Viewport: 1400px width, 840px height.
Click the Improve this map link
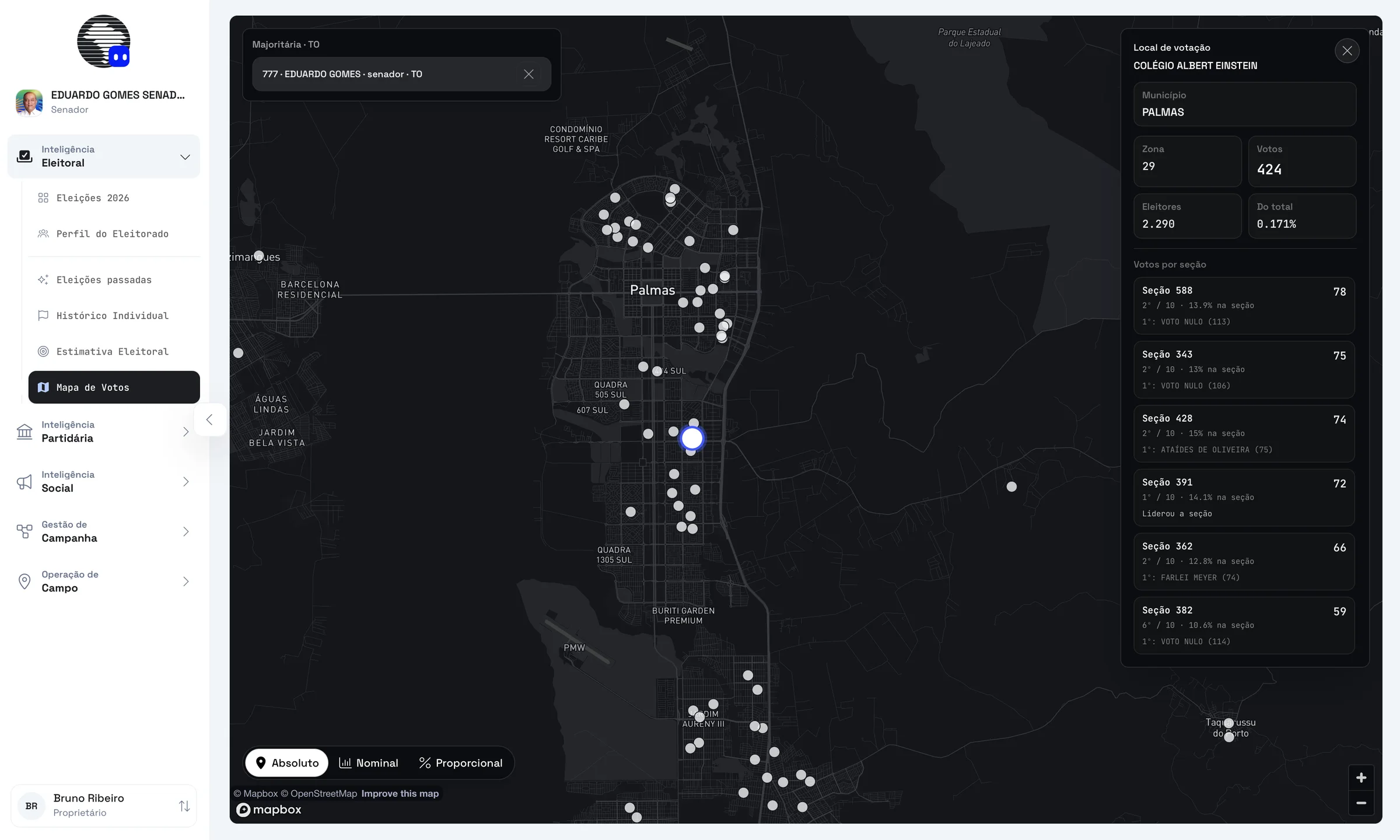pyautogui.click(x=400, y=793)
